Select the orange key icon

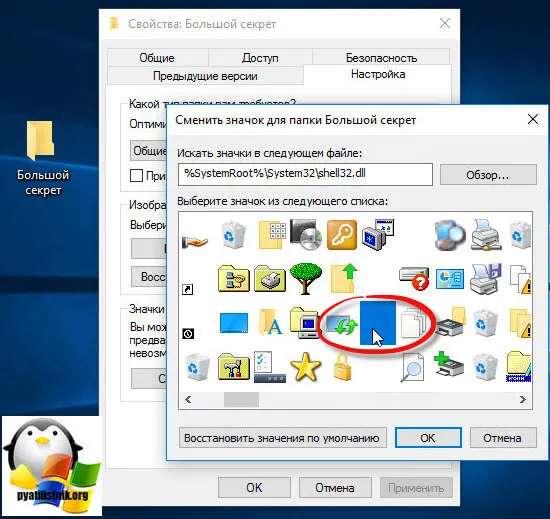coord(342,235)
